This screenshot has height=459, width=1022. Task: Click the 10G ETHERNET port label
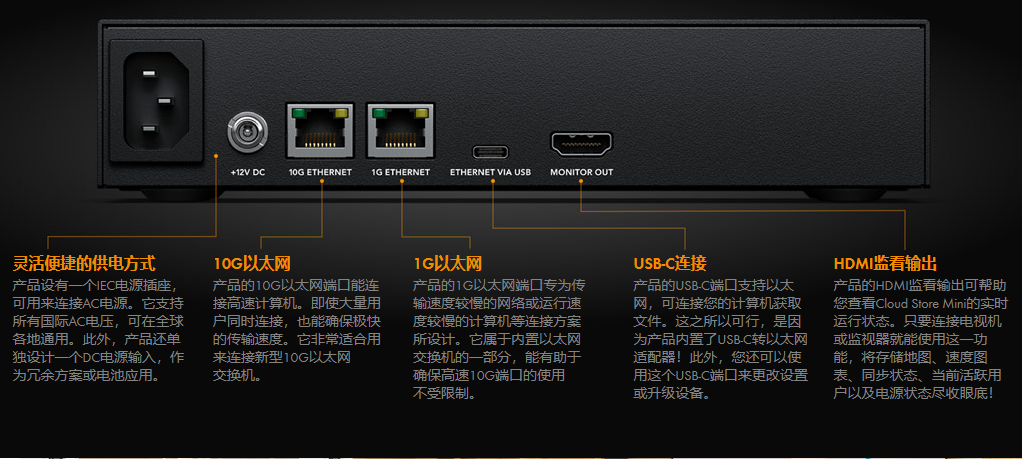click(320, 173)
